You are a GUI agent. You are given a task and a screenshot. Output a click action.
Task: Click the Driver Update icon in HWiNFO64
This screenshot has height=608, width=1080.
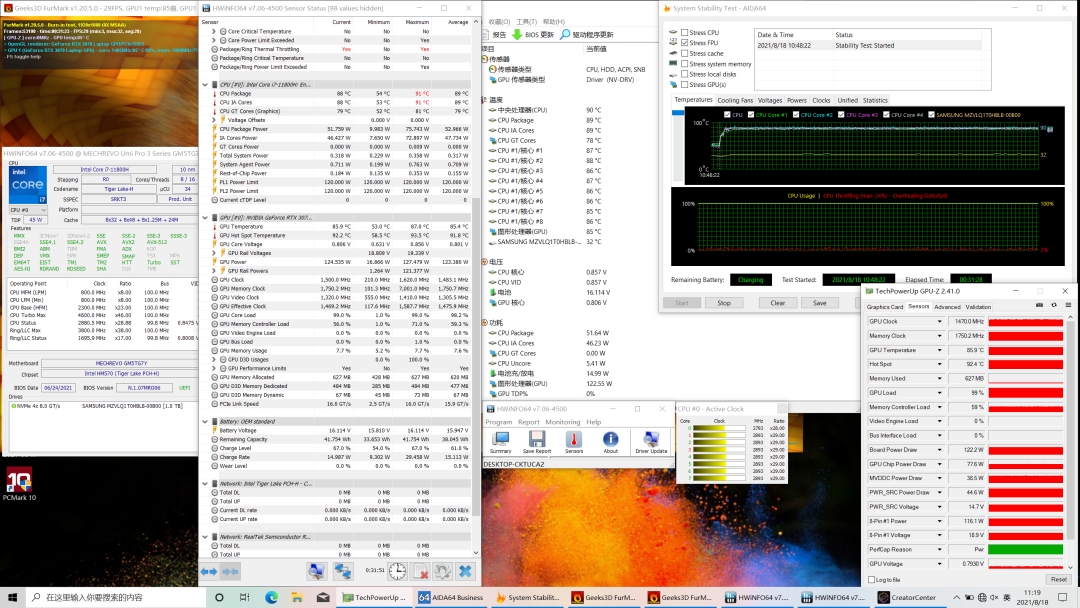(651, 439)
